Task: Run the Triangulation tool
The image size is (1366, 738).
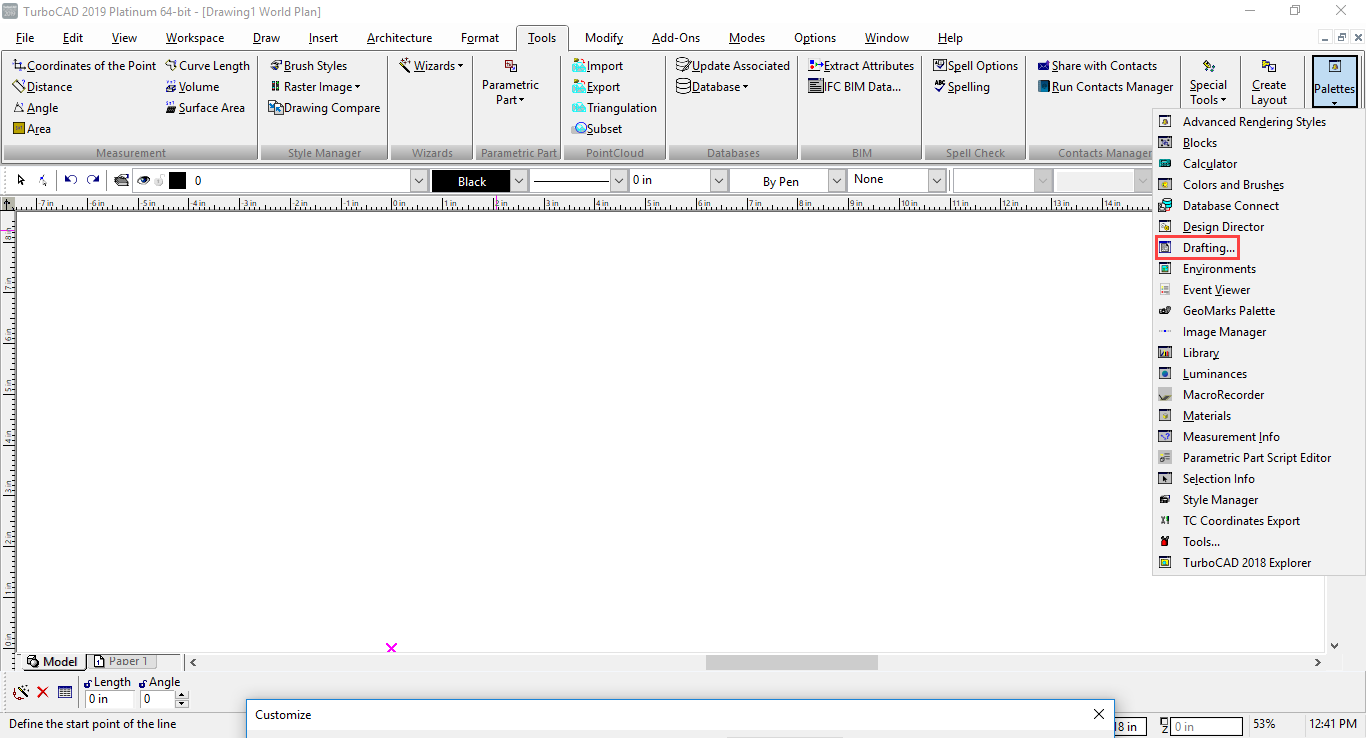Action: [614, 108]
